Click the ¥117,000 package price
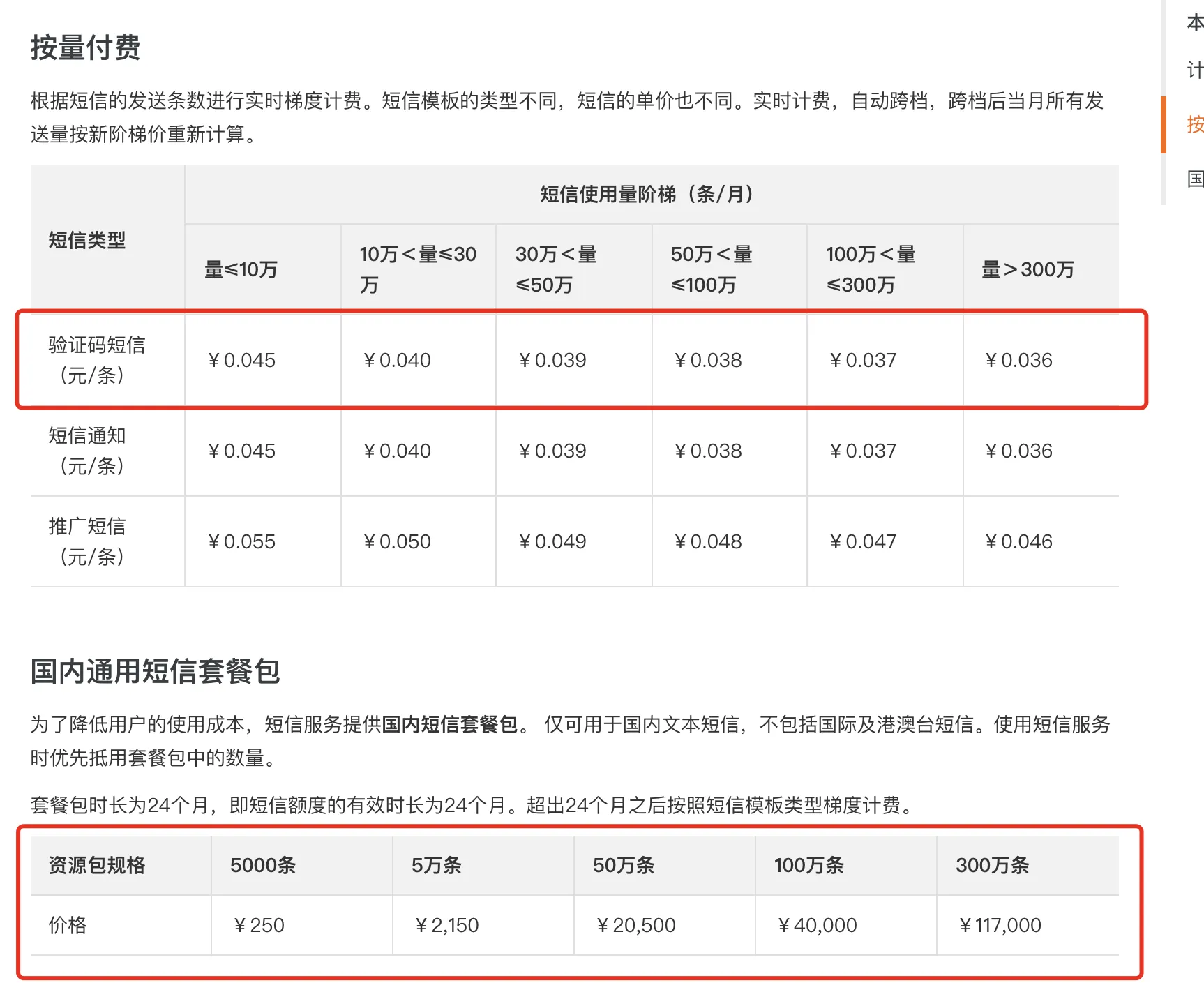The height and width of the screenshot is (1006, 1204). (1000, 925)
